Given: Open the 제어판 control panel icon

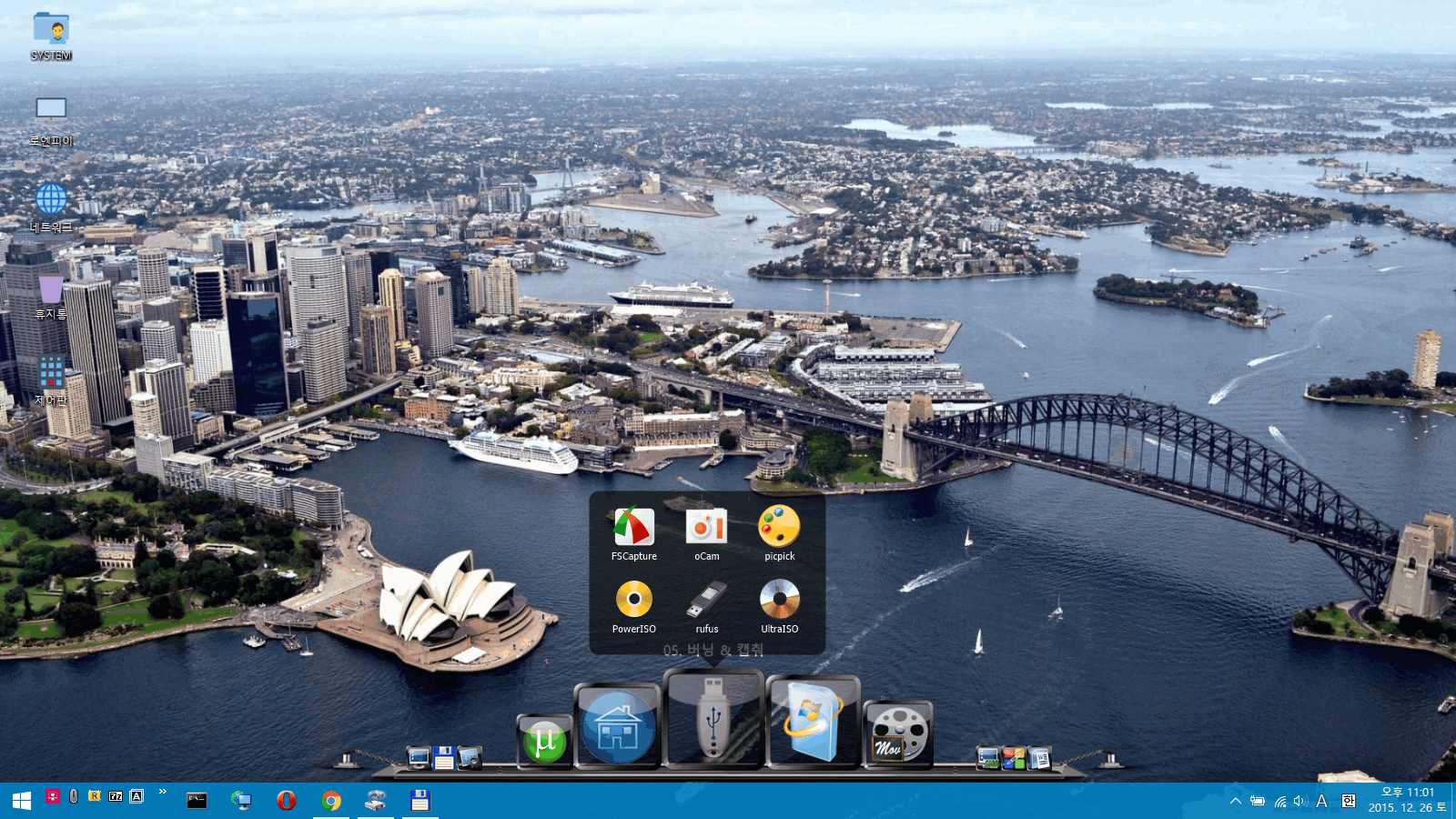Looking at the screenshot, I should (x=51, y=380).
